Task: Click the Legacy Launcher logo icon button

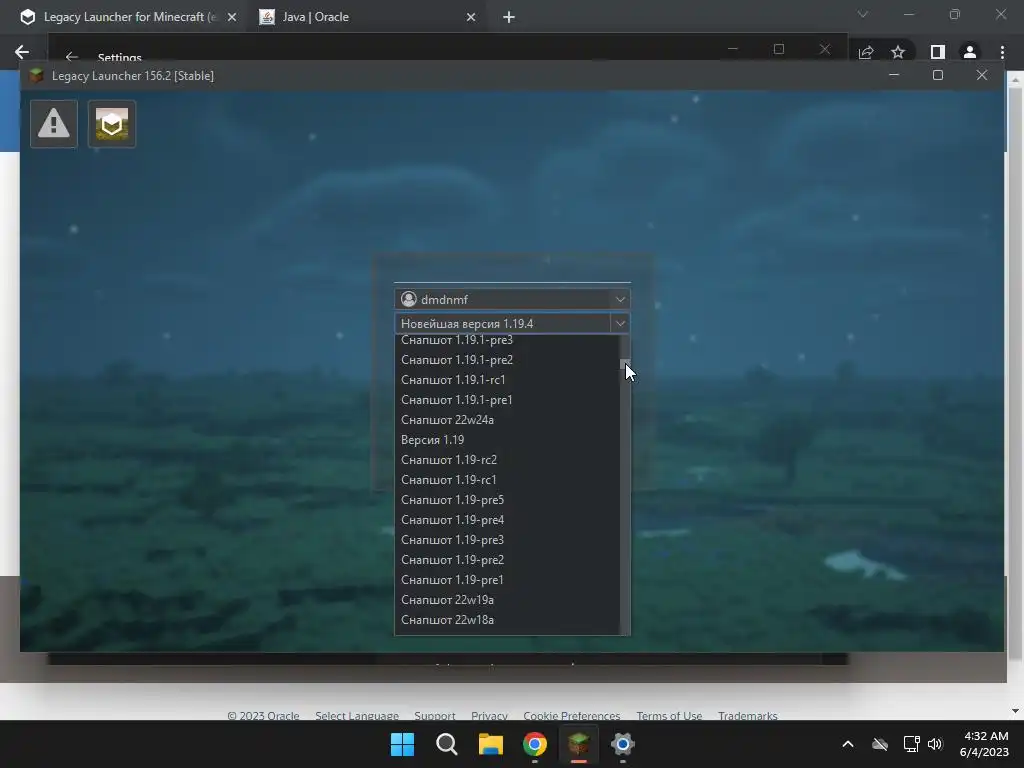Action: 112,123
